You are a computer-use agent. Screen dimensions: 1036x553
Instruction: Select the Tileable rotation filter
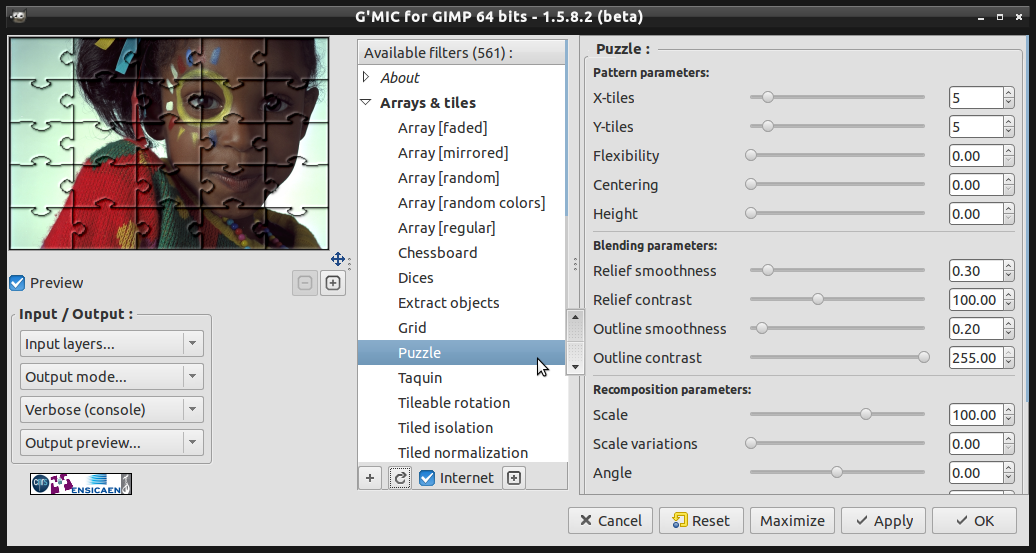coord(454,403)
